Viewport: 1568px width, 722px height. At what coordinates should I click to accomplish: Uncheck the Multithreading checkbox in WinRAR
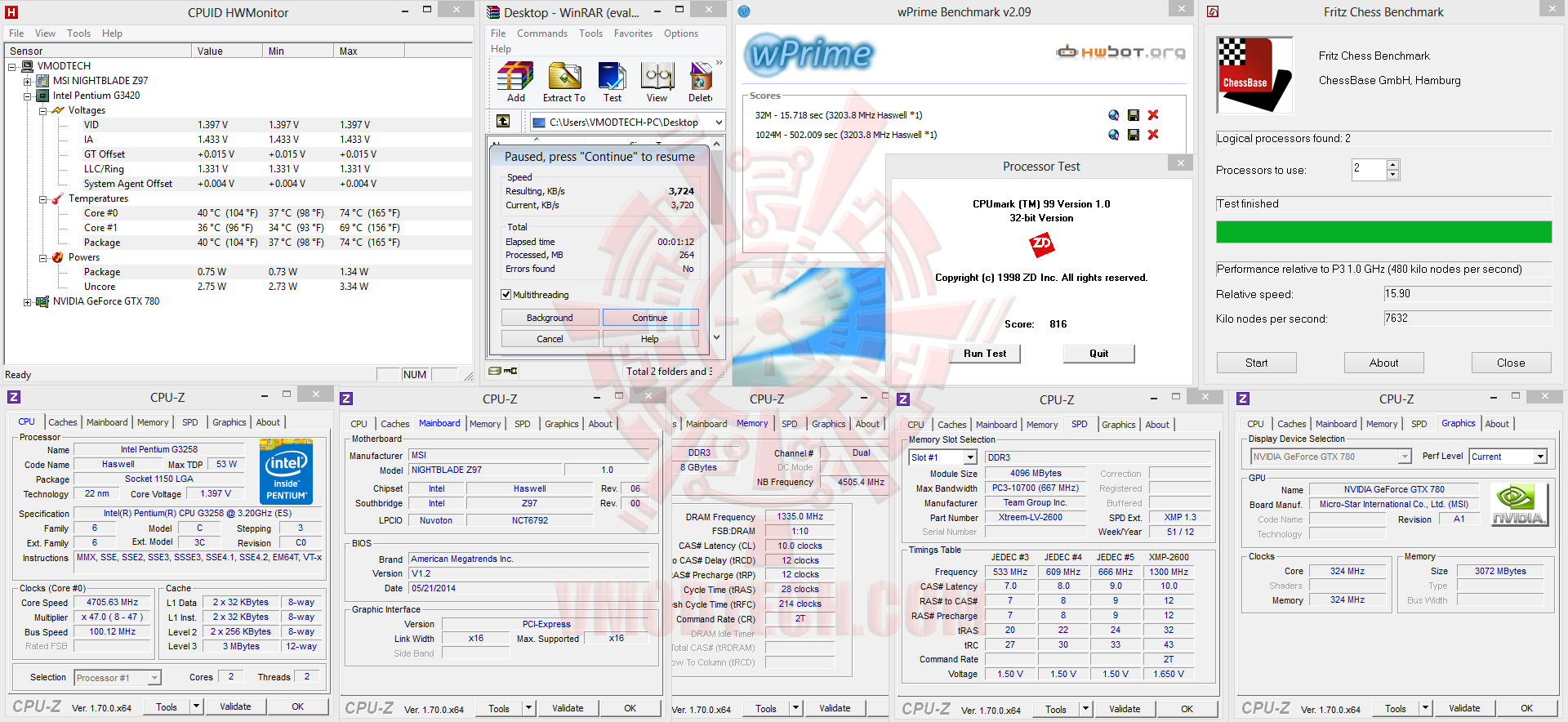pos(506,295)
